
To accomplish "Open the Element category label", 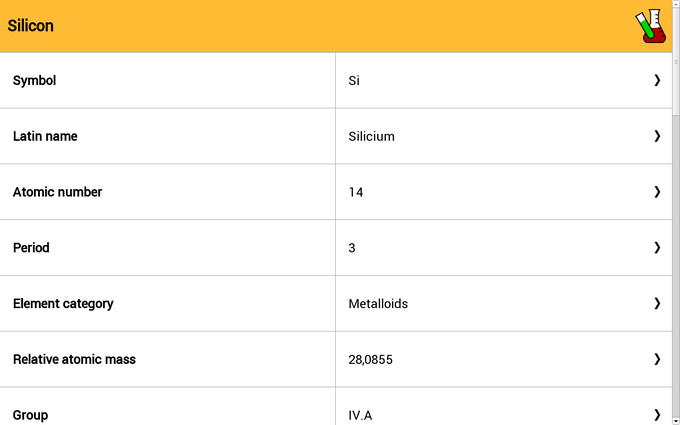I will click(63, 304).
